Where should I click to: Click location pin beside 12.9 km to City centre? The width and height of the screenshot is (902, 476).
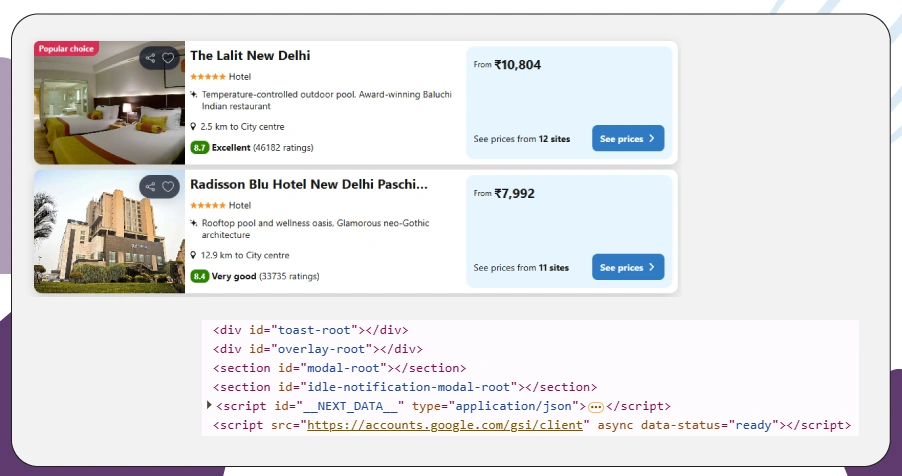(x=193, y=255)
